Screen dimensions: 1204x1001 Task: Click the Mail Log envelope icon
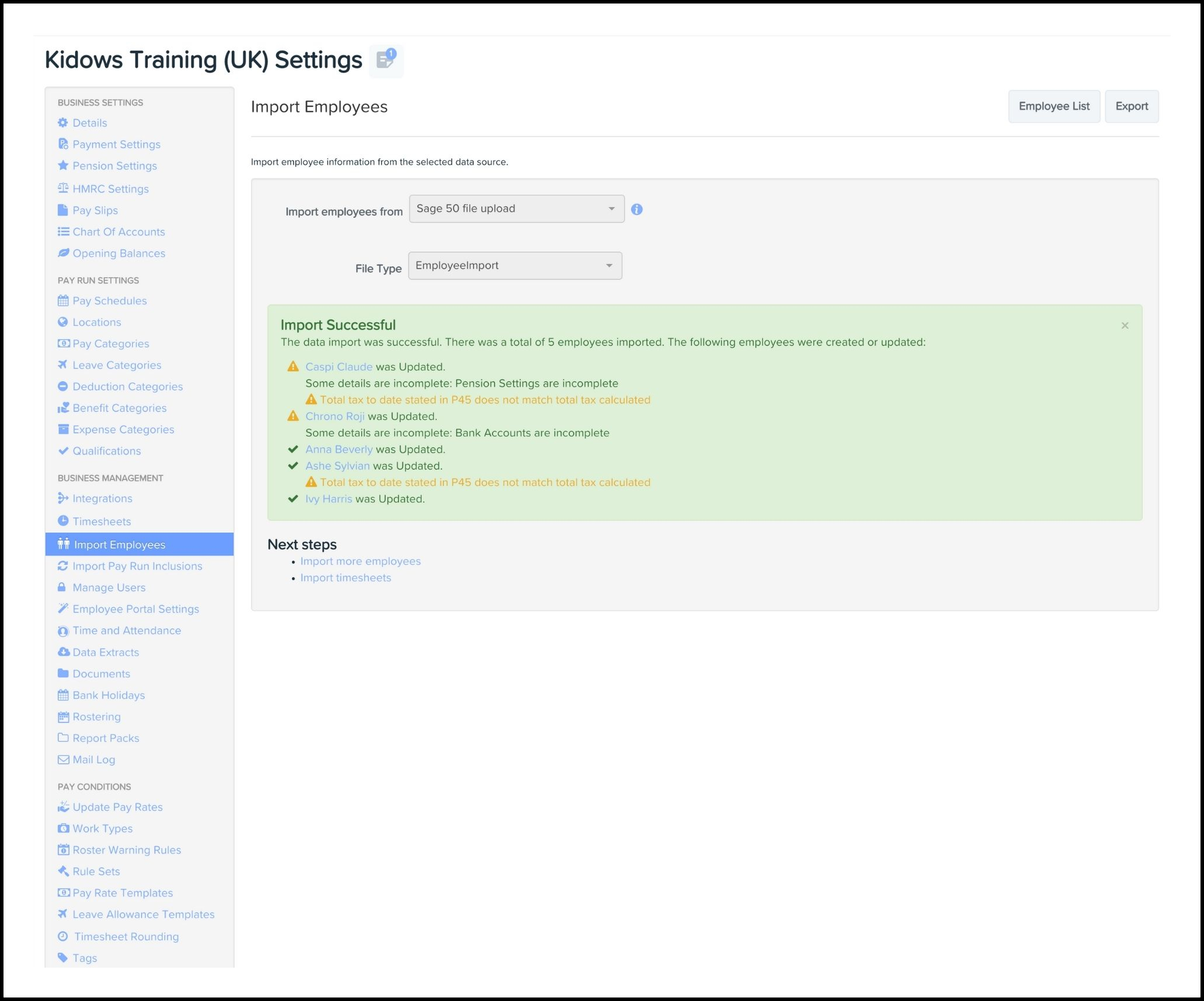pos(63,760)
